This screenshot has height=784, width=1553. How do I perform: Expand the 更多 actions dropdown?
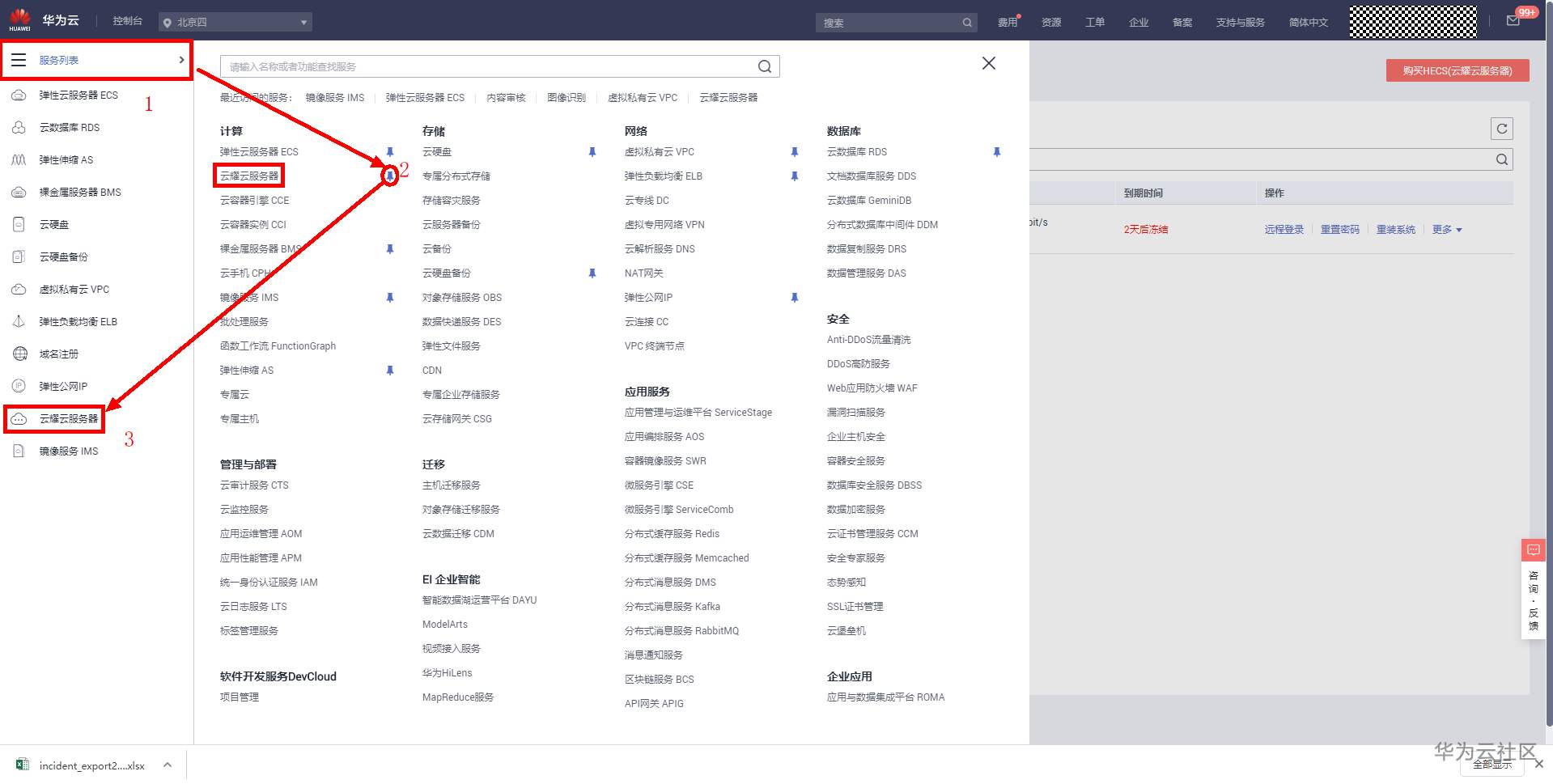[1447, 230]
